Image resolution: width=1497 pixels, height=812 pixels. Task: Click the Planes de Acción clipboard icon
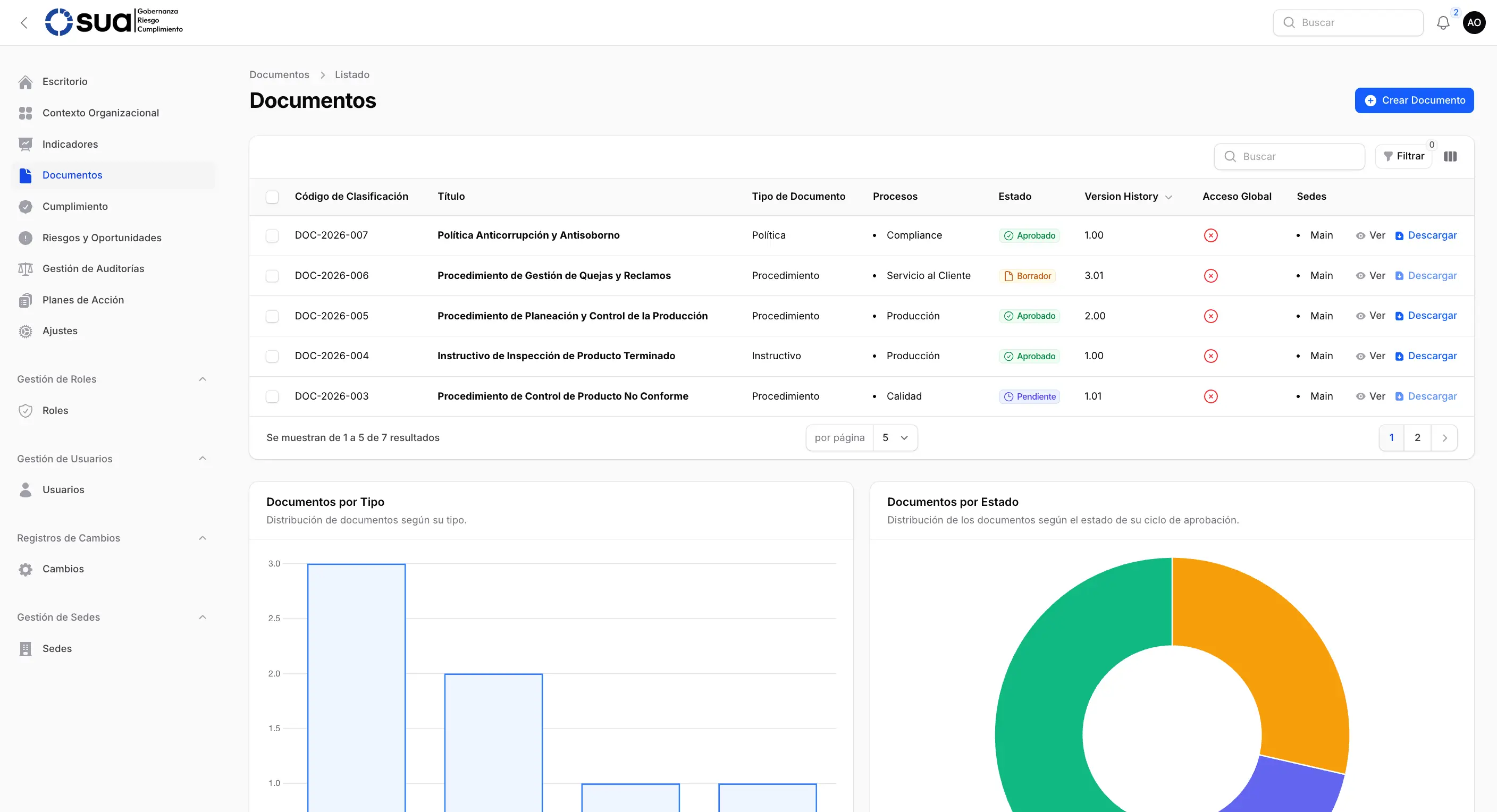pyautogui.click(x=25, y=300)
